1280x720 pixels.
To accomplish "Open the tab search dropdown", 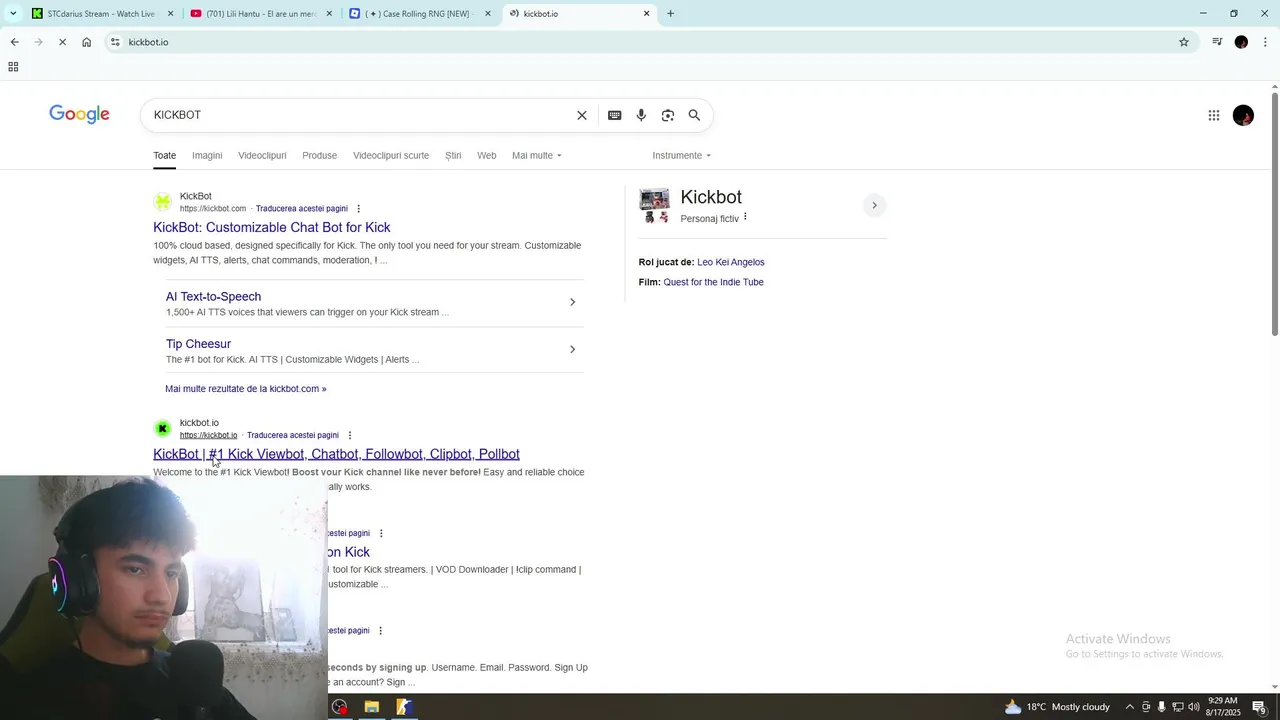I will coord(13,14).
